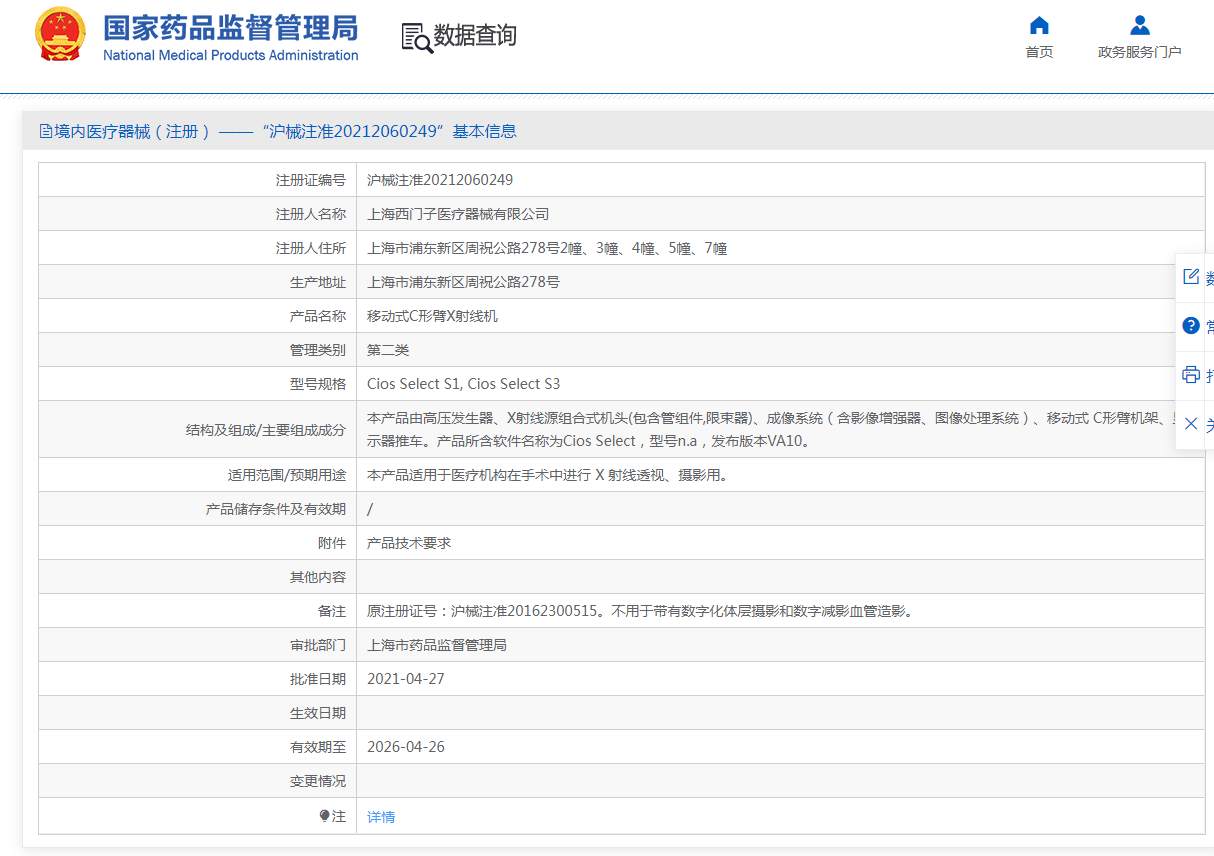Image resolution: width=1214 pixels, height=856 pixels.
Task: Click the value 移动式C形臂X射线机
Action: coord(432,316)
